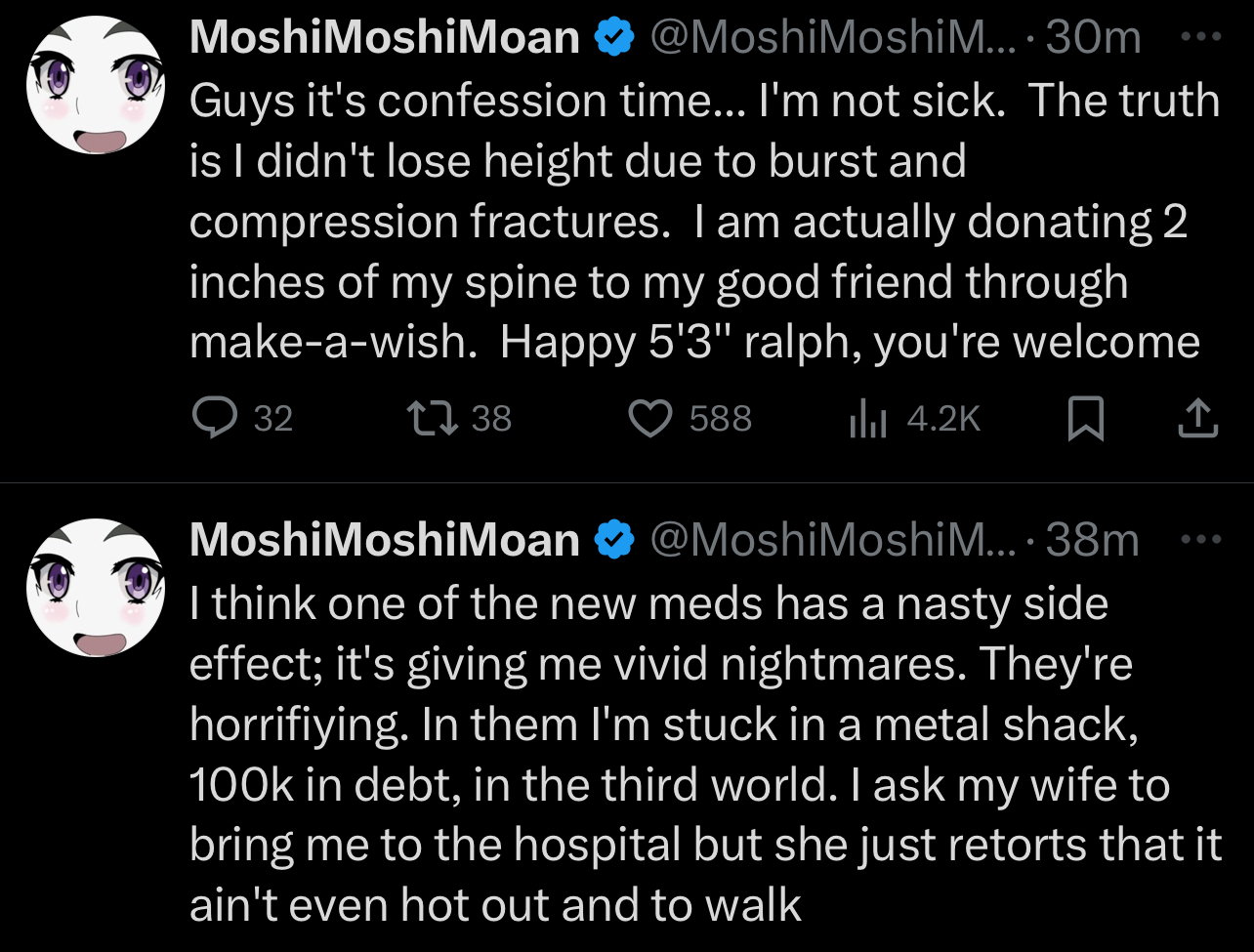Open the 30m timestamp
The image size is (1254, 952).
[1093, 37]
